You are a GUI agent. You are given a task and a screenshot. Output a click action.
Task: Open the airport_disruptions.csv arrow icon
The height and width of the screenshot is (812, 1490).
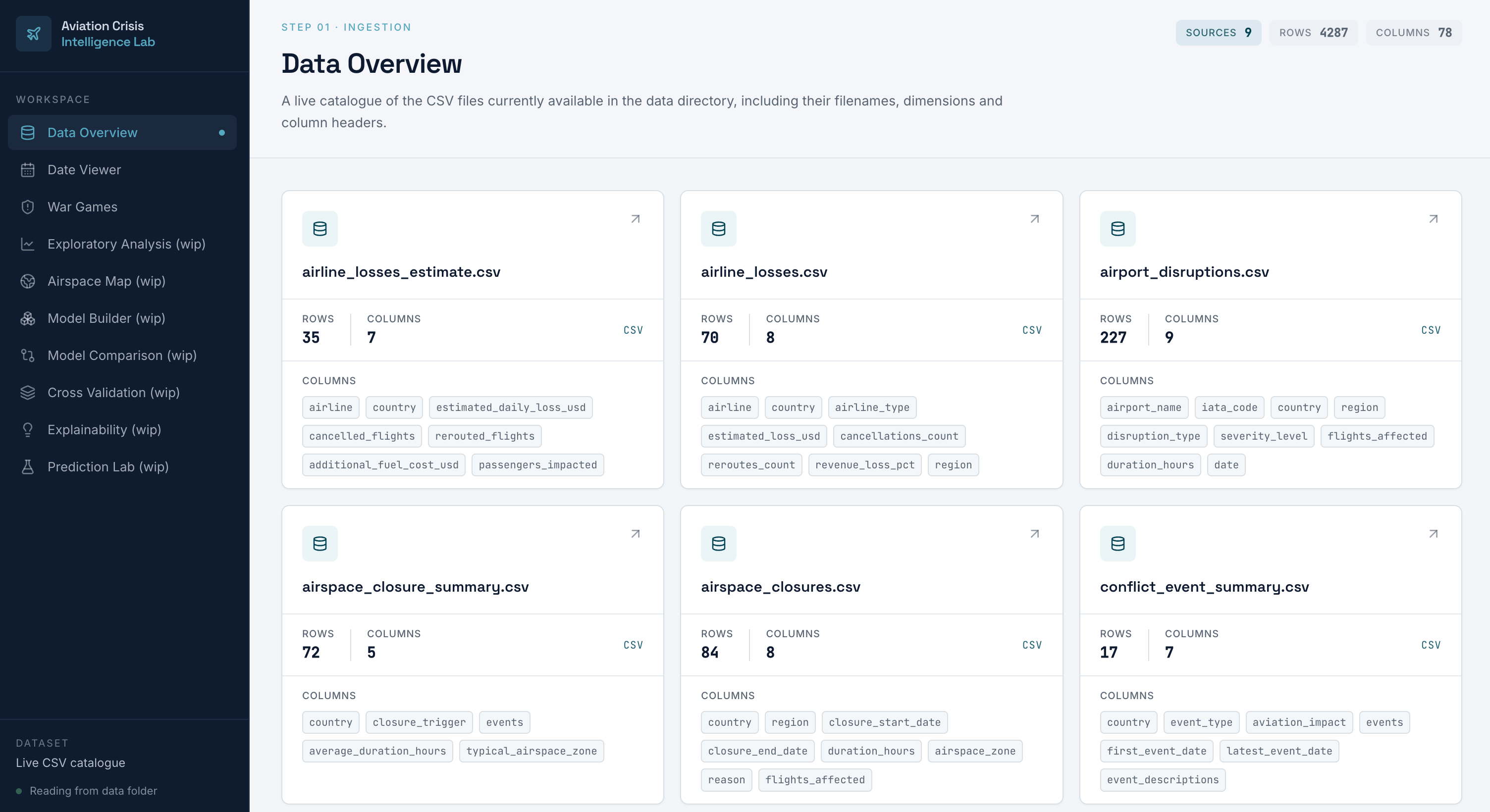(1433, 219)
